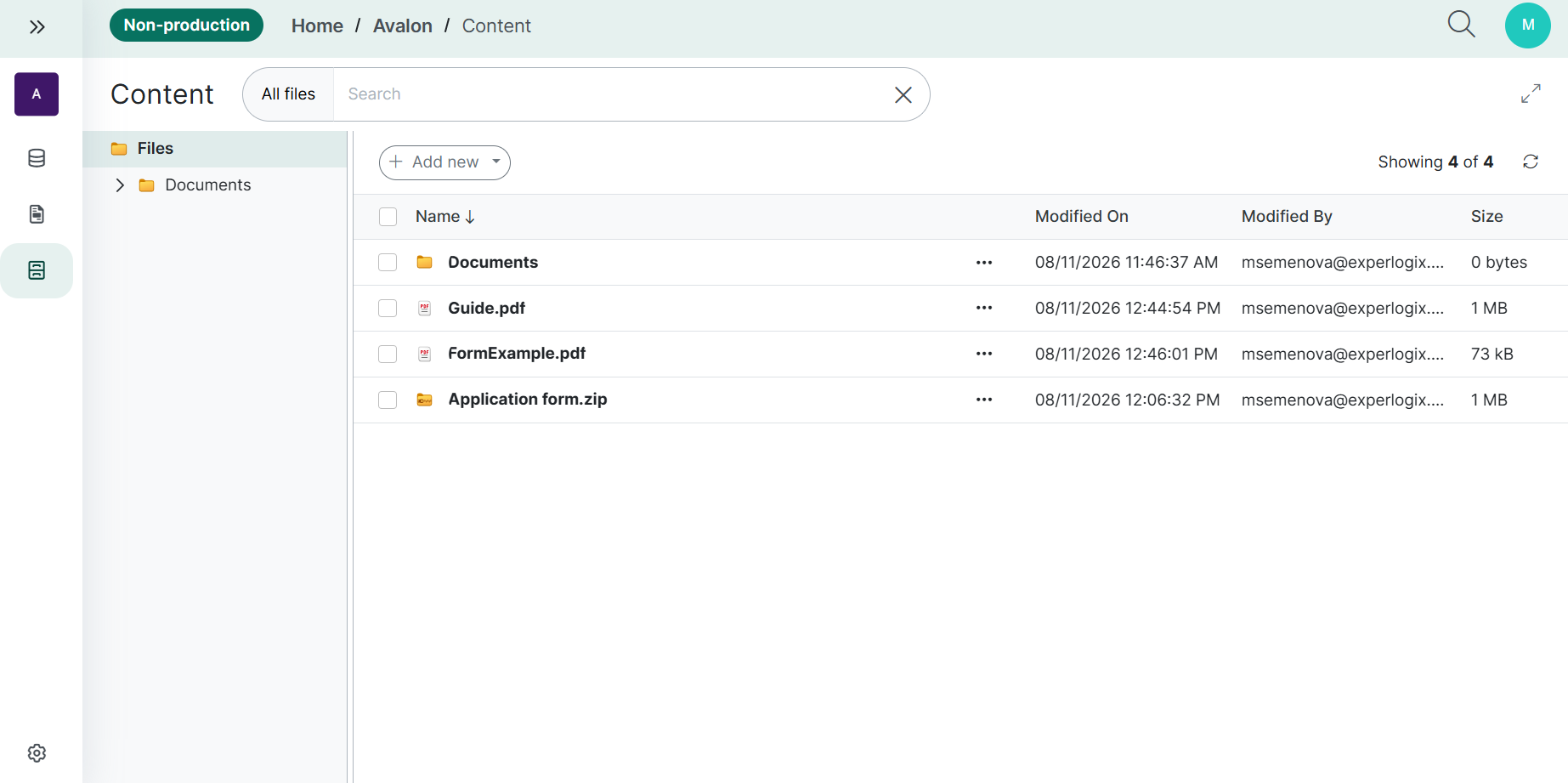
Task: Open more actions for FormExample.pdf
Action: [x=984, y=354]
